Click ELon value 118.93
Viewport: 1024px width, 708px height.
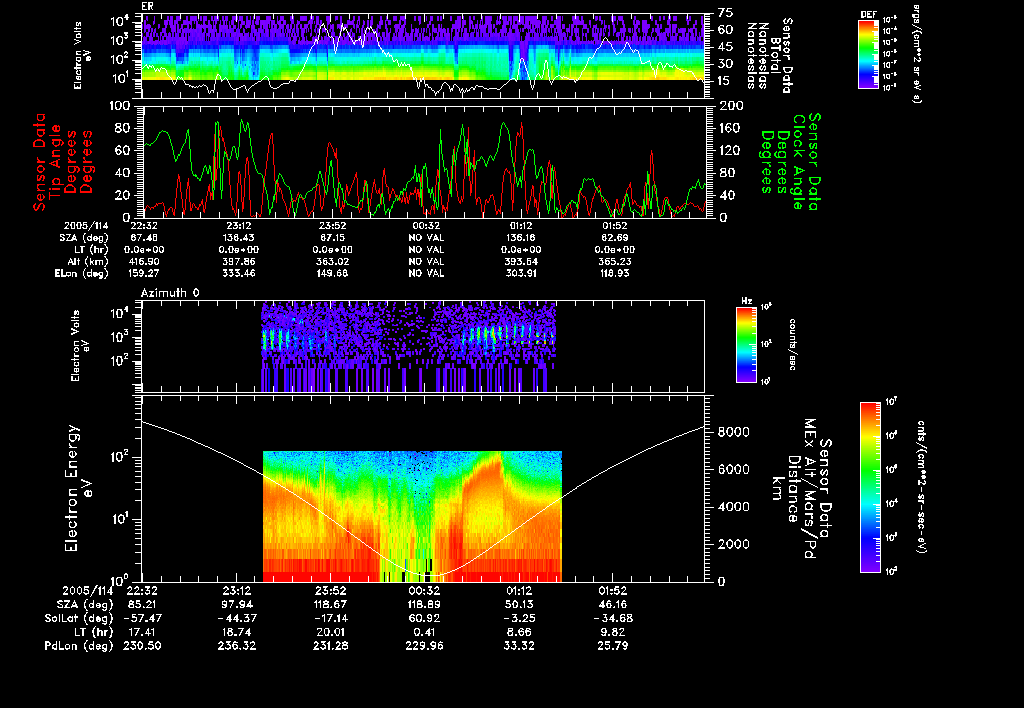point(615,273)
